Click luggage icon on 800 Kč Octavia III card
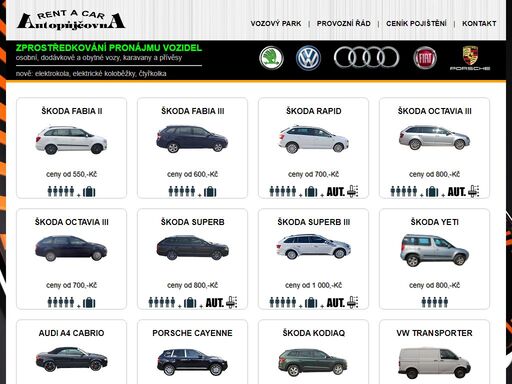512x384 pixels. point(432,192)
